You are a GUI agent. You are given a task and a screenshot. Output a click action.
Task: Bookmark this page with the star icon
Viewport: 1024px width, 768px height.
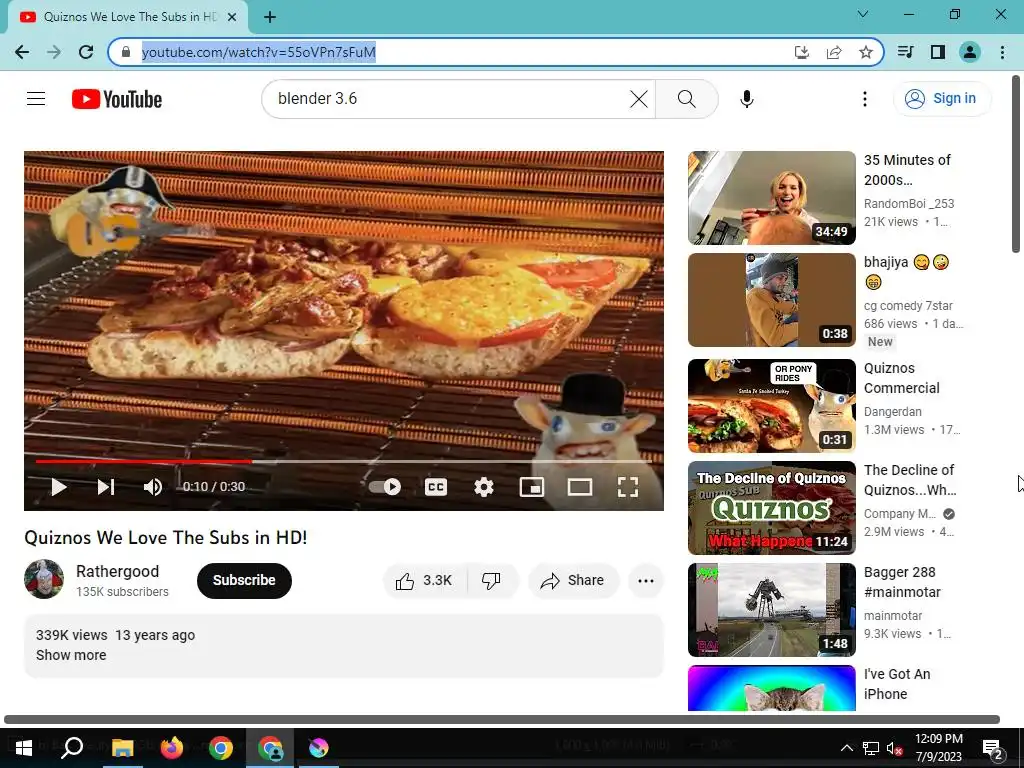tap(865, 52)
